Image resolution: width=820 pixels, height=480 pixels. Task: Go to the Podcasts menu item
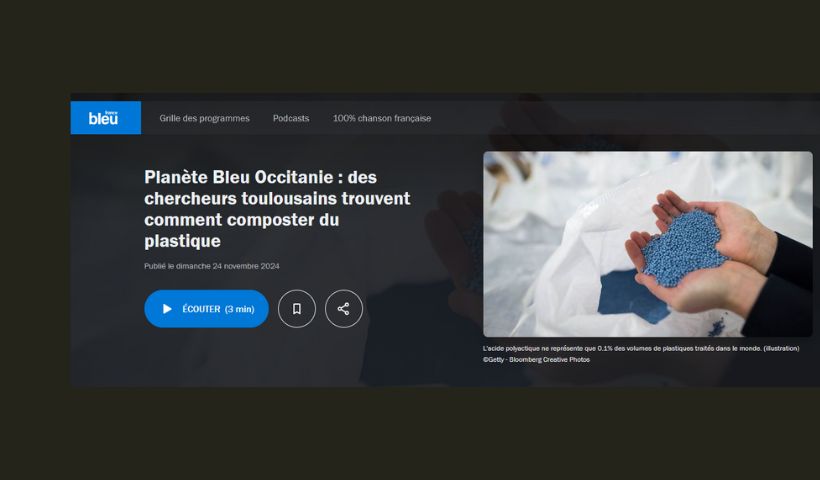point(291,118)
